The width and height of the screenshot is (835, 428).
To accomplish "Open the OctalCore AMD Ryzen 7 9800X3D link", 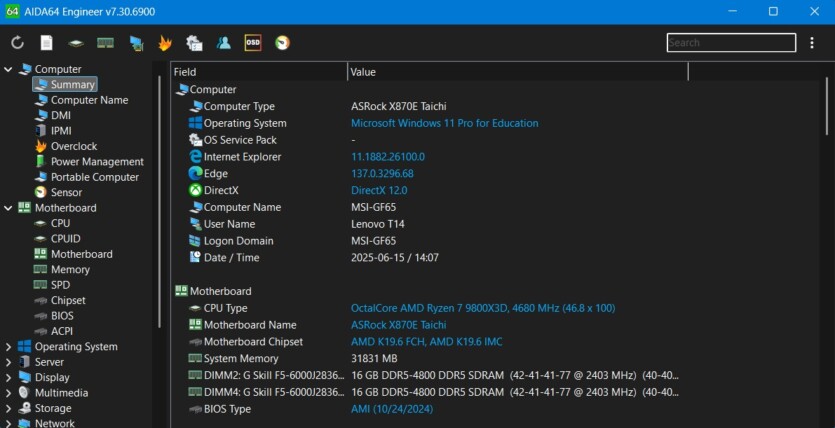I will pos(483,308).
